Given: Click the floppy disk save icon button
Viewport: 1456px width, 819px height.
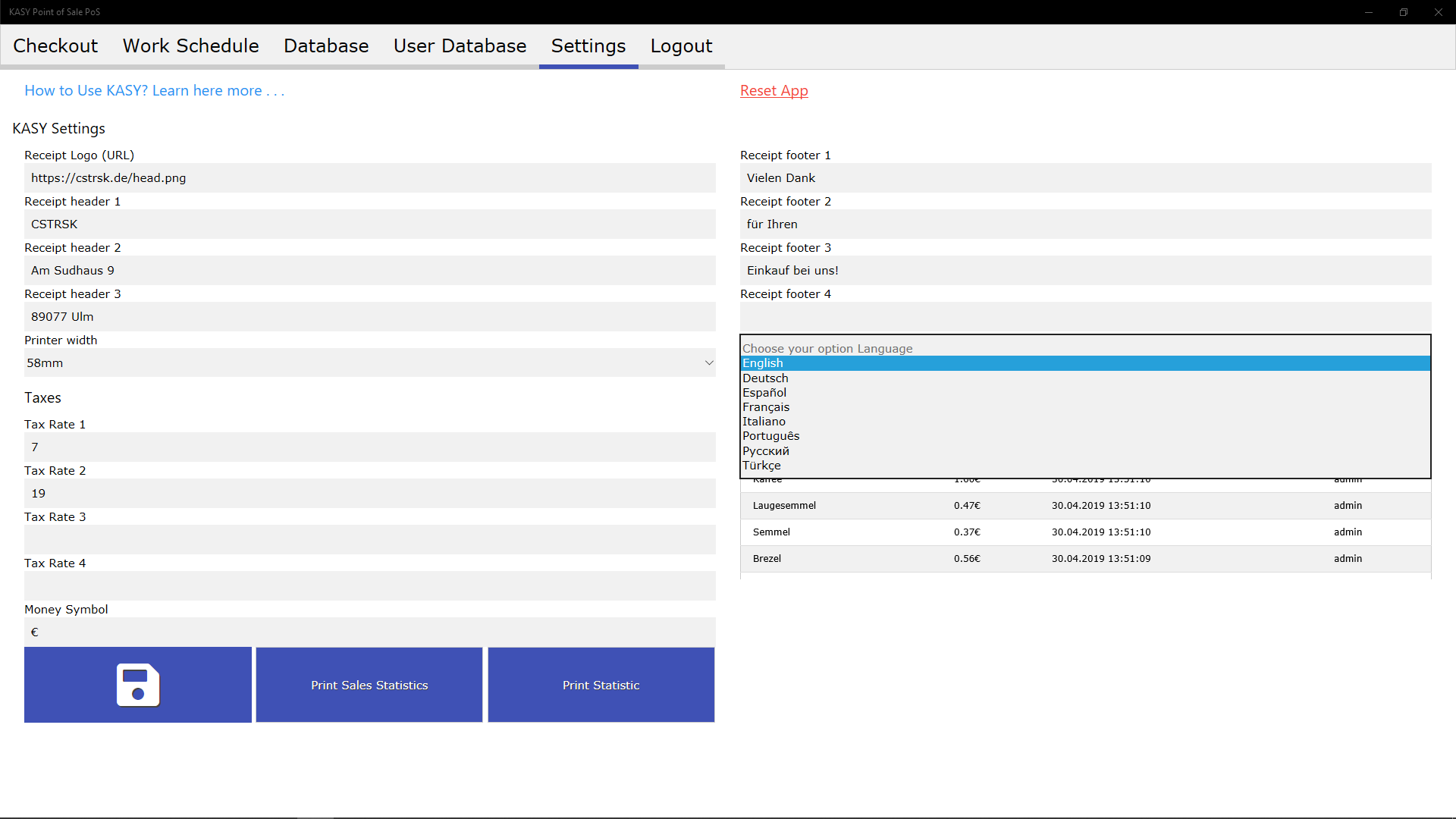Looking at the screenshot, I should tap(138, 685).
